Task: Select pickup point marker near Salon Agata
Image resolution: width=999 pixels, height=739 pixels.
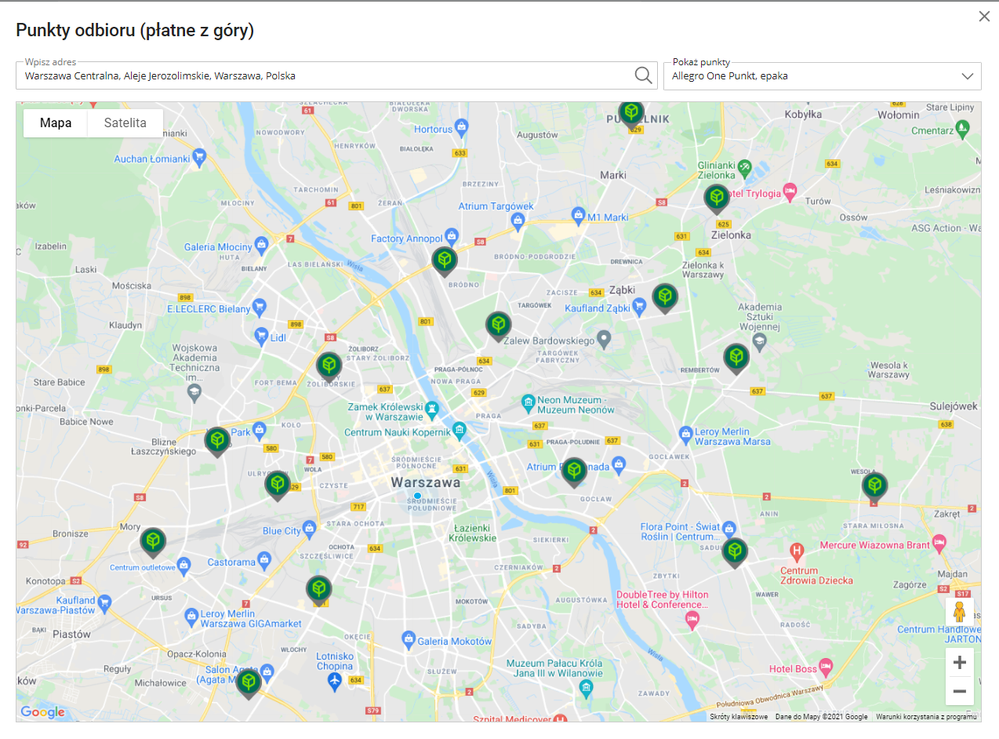Action: pyautogui.click(x=248, y=684)
